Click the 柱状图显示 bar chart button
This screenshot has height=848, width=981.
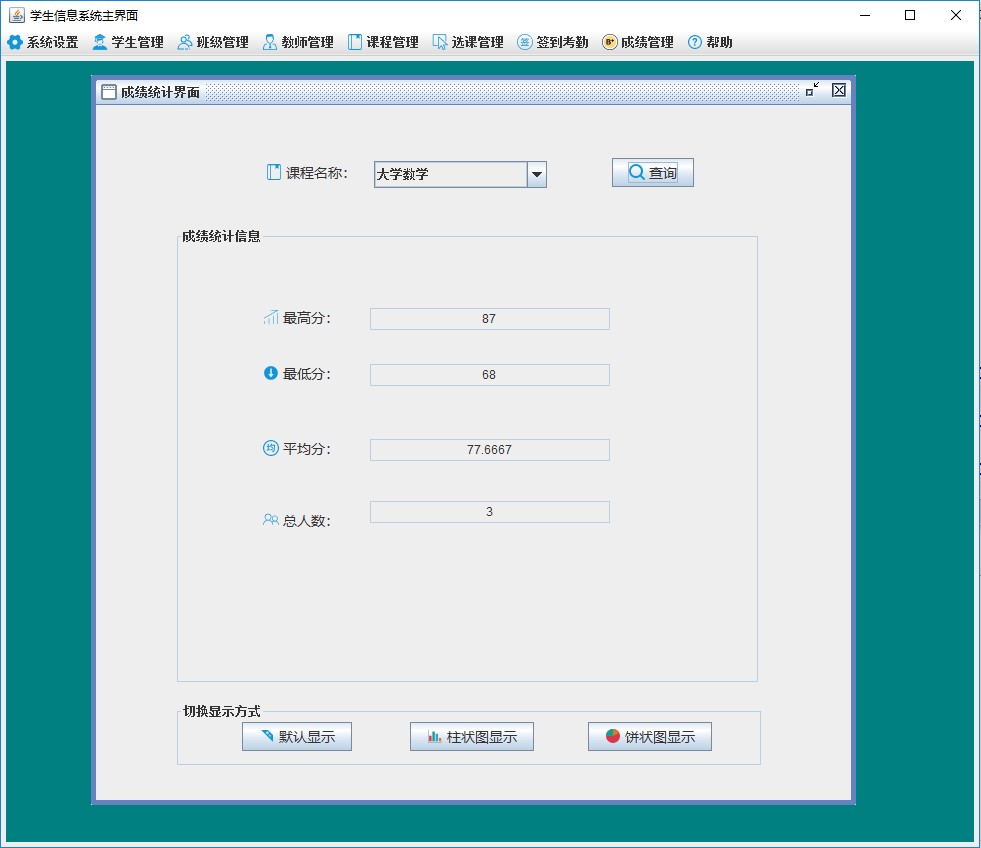472,737
